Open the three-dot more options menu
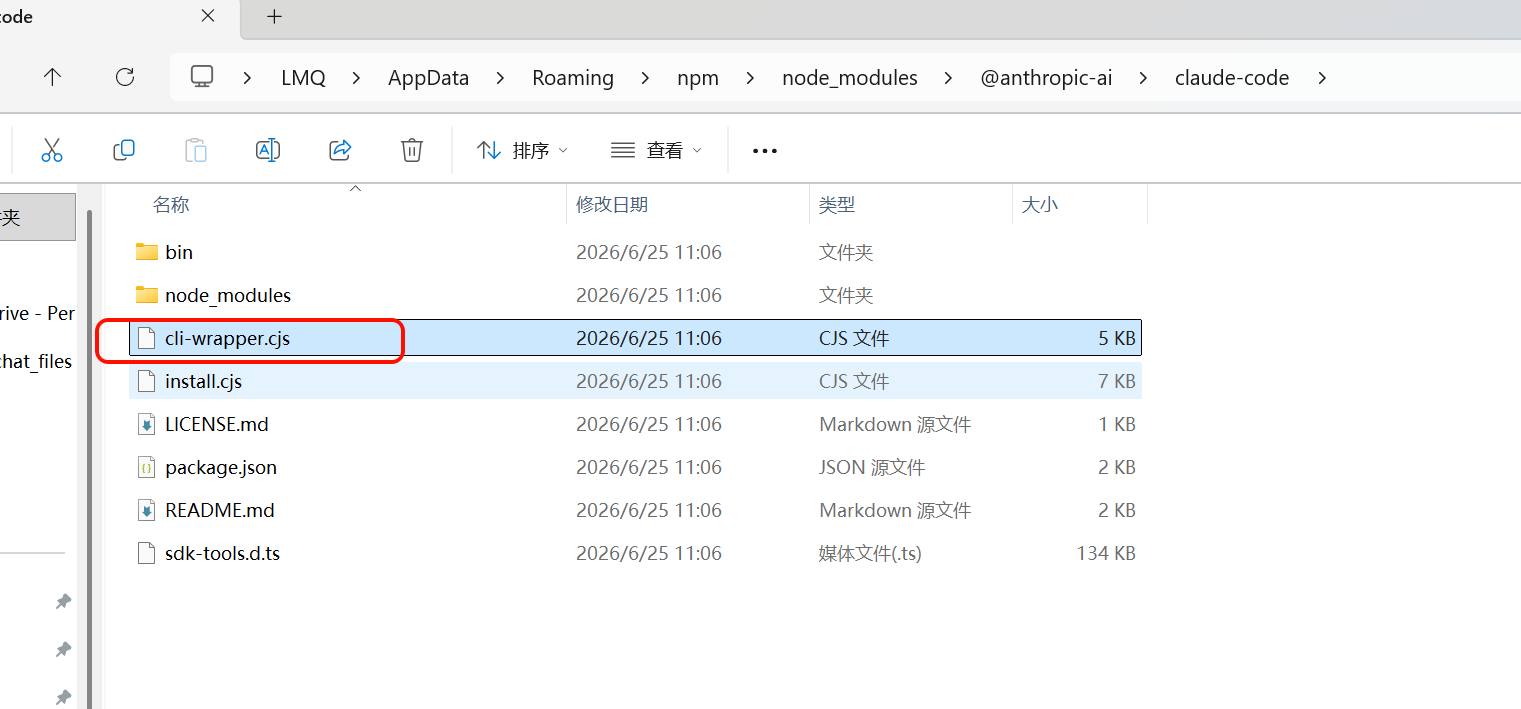The height and width of the screenshot is (709, 1521). (x=765, y=151)
